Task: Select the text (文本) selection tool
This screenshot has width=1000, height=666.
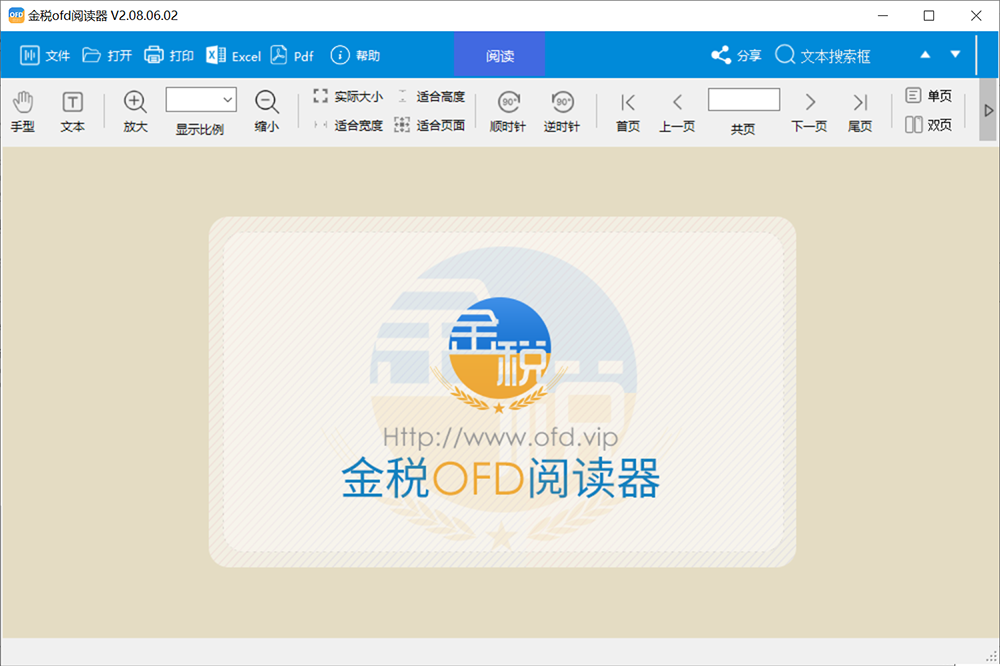Action: 72,108
